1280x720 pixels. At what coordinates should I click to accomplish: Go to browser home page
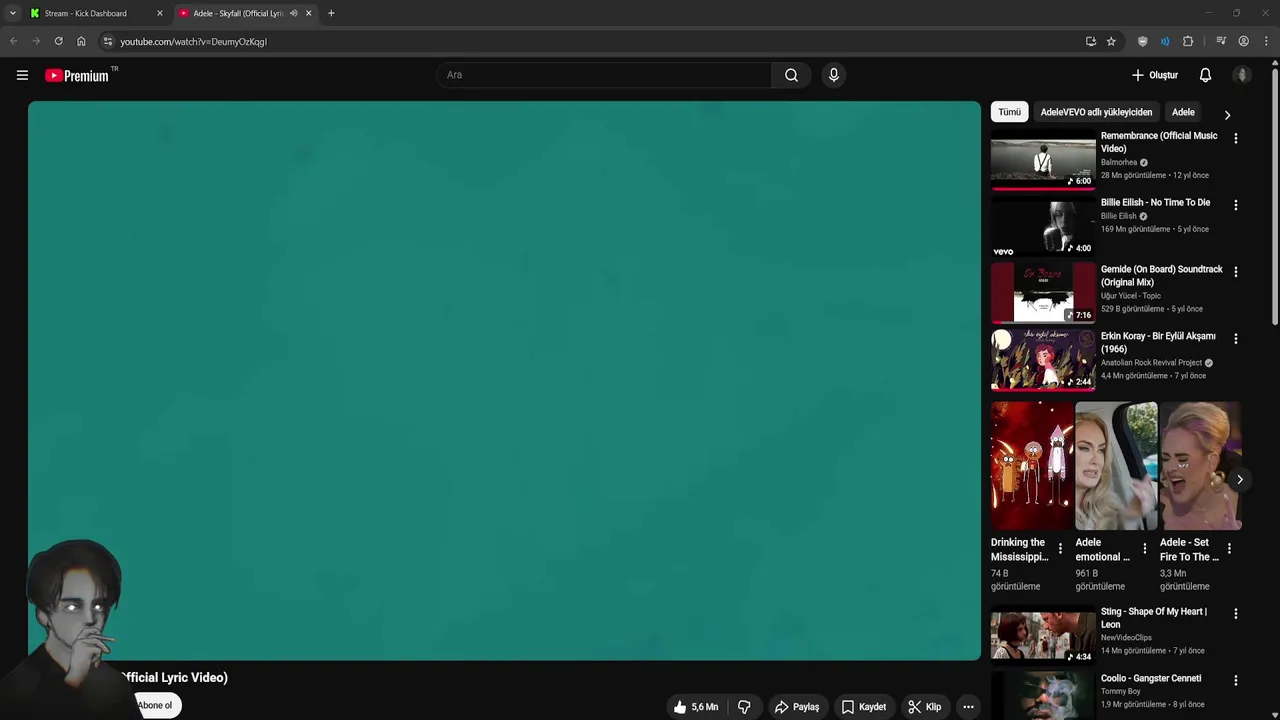pos(81,41)
